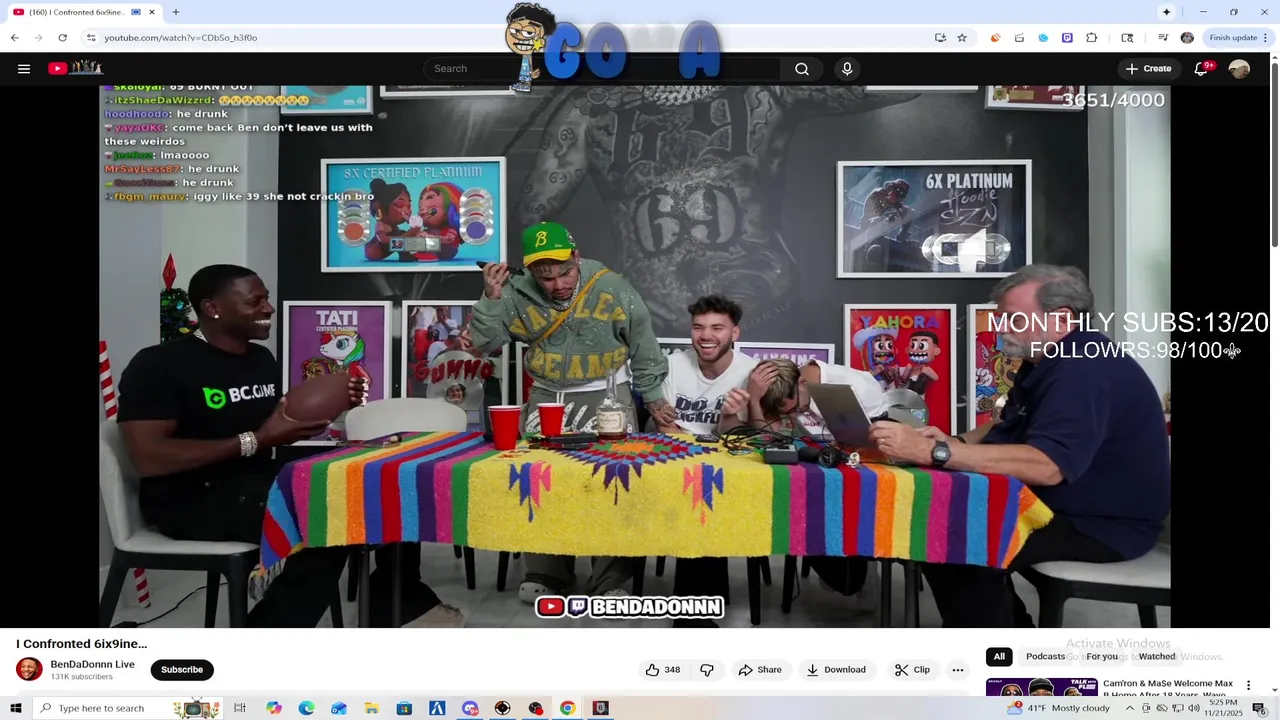
Task: Open the Windows notification center
Action: [1259, 708]
